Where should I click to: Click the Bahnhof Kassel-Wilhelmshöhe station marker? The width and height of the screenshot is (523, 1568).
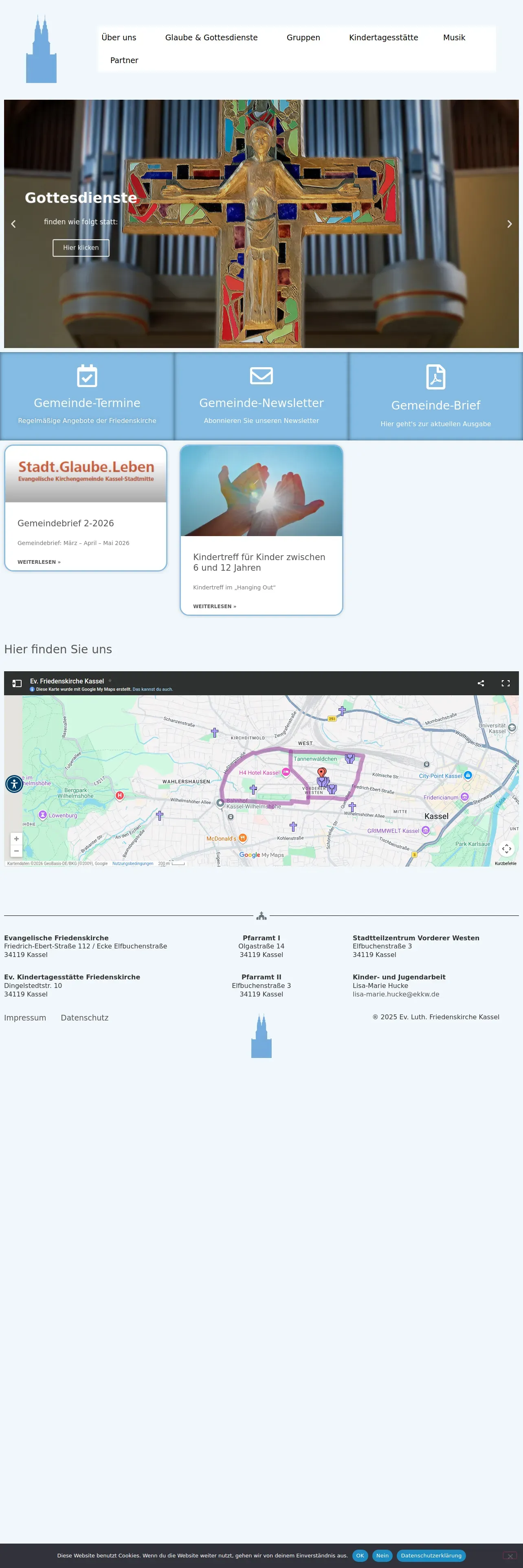point(220,803)
